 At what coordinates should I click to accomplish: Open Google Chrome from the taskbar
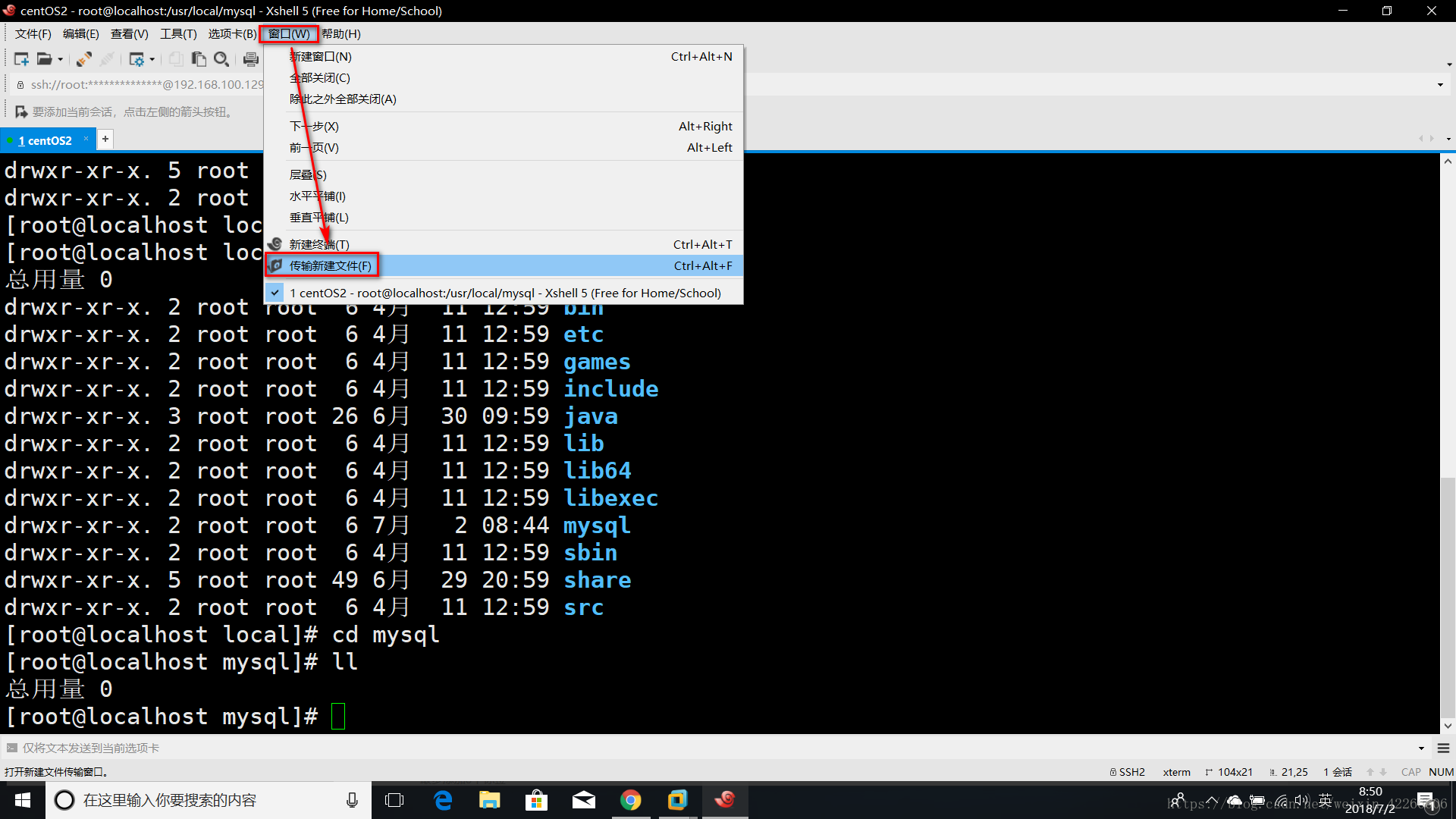point(630,800)
